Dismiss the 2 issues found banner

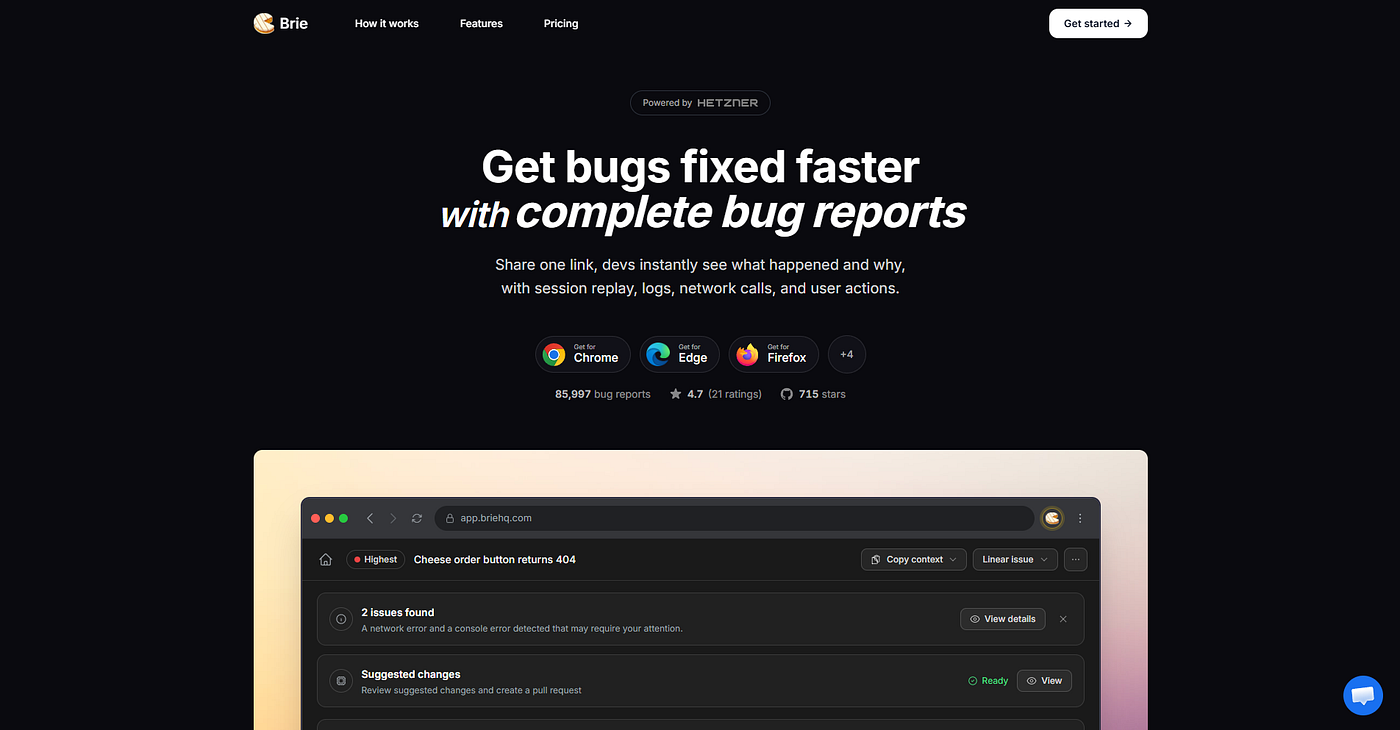(1063, 619)
